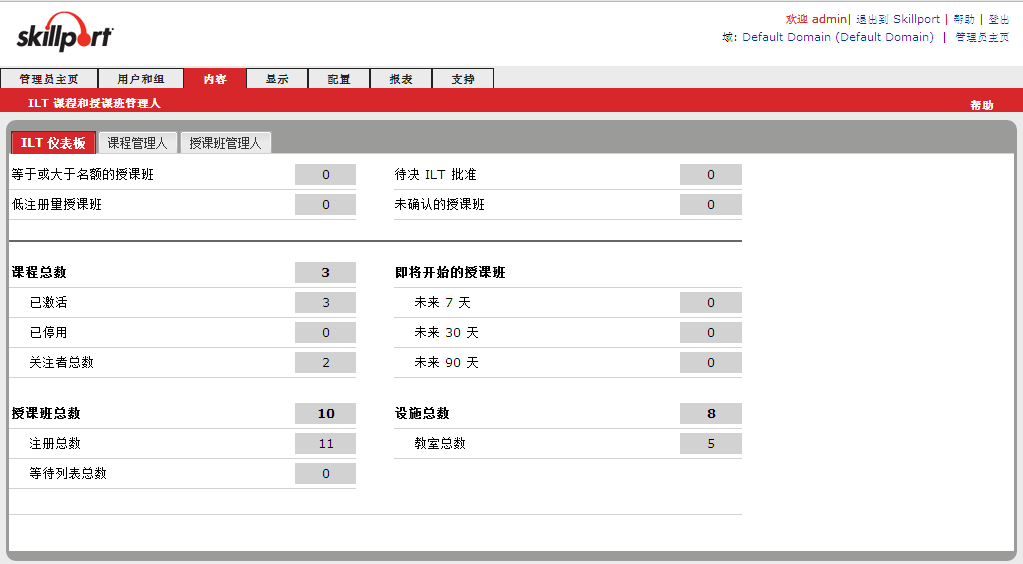Click the 未来 90 天 label

[x=446, y=362]
